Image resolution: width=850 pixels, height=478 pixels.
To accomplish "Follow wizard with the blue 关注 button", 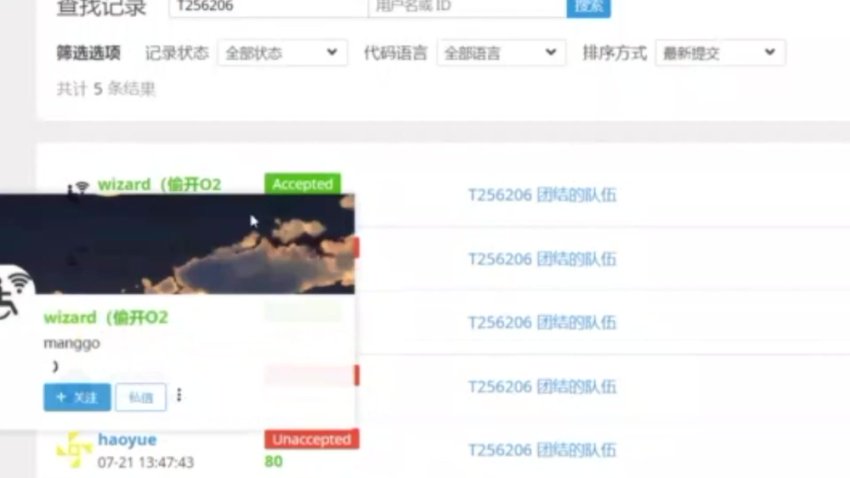I will click(x=77, y=397).
